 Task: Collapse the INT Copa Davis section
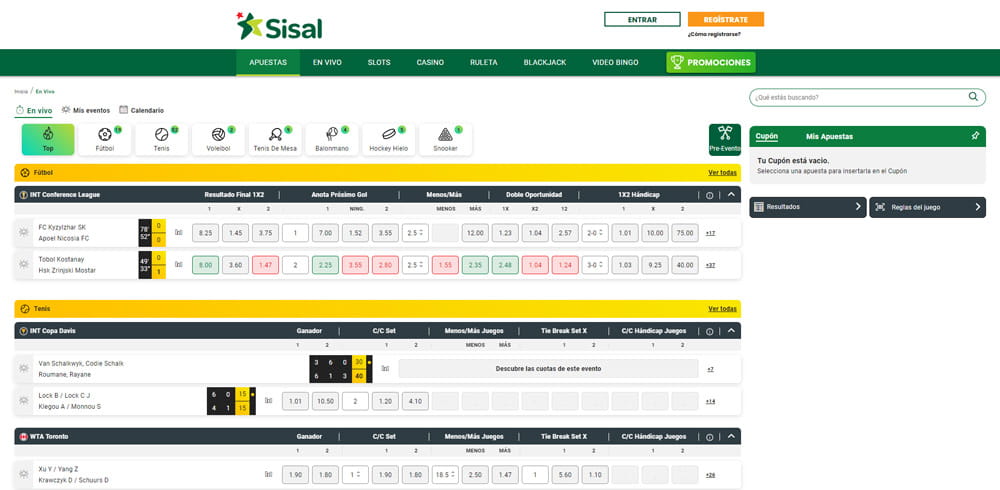[731, 331]
